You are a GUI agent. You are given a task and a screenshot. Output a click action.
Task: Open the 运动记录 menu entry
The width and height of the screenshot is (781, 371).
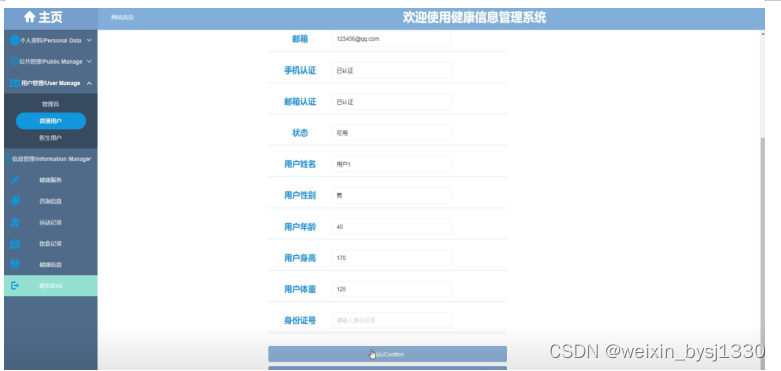click(x=51, y=223)
